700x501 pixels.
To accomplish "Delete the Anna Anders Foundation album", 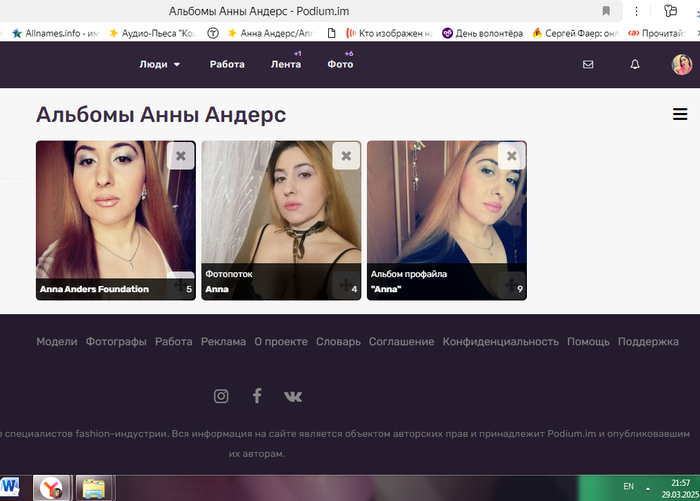I will tap(181, 156).
